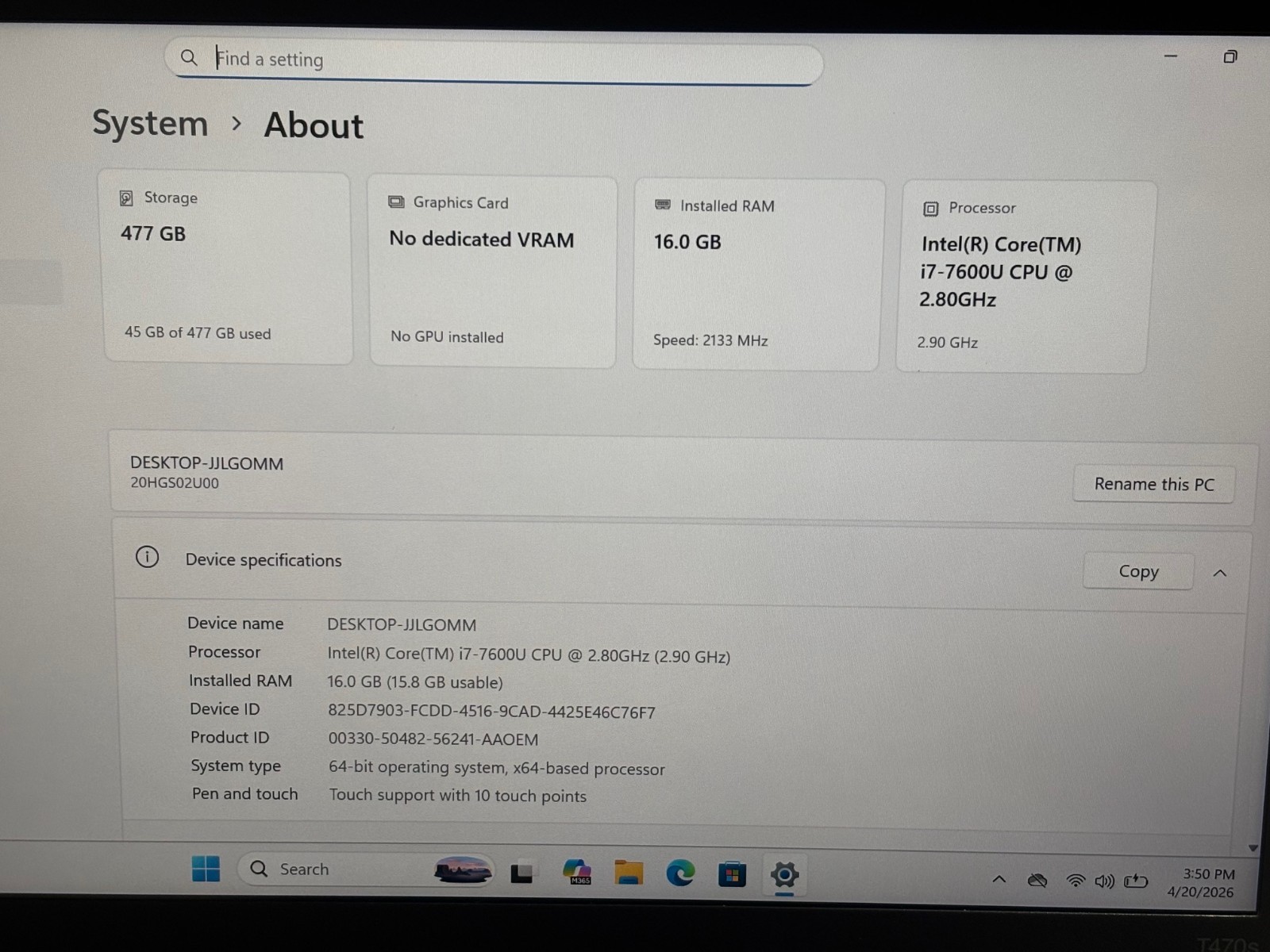Viewport: 1270px width, 952px height.
Task: Click the taskbar Search box
Action: click(x=365, y=869)
